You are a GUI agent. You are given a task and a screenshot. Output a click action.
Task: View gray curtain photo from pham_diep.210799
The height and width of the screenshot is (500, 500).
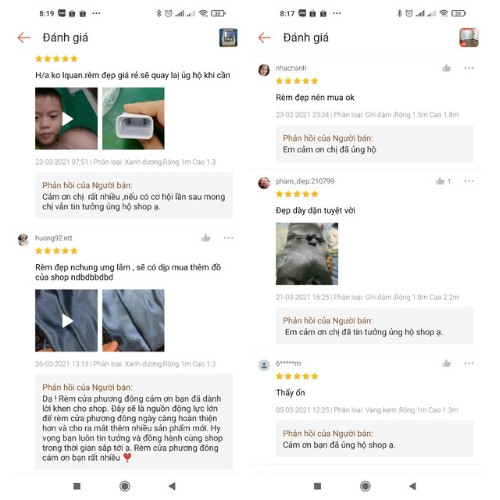coord(307,254)
